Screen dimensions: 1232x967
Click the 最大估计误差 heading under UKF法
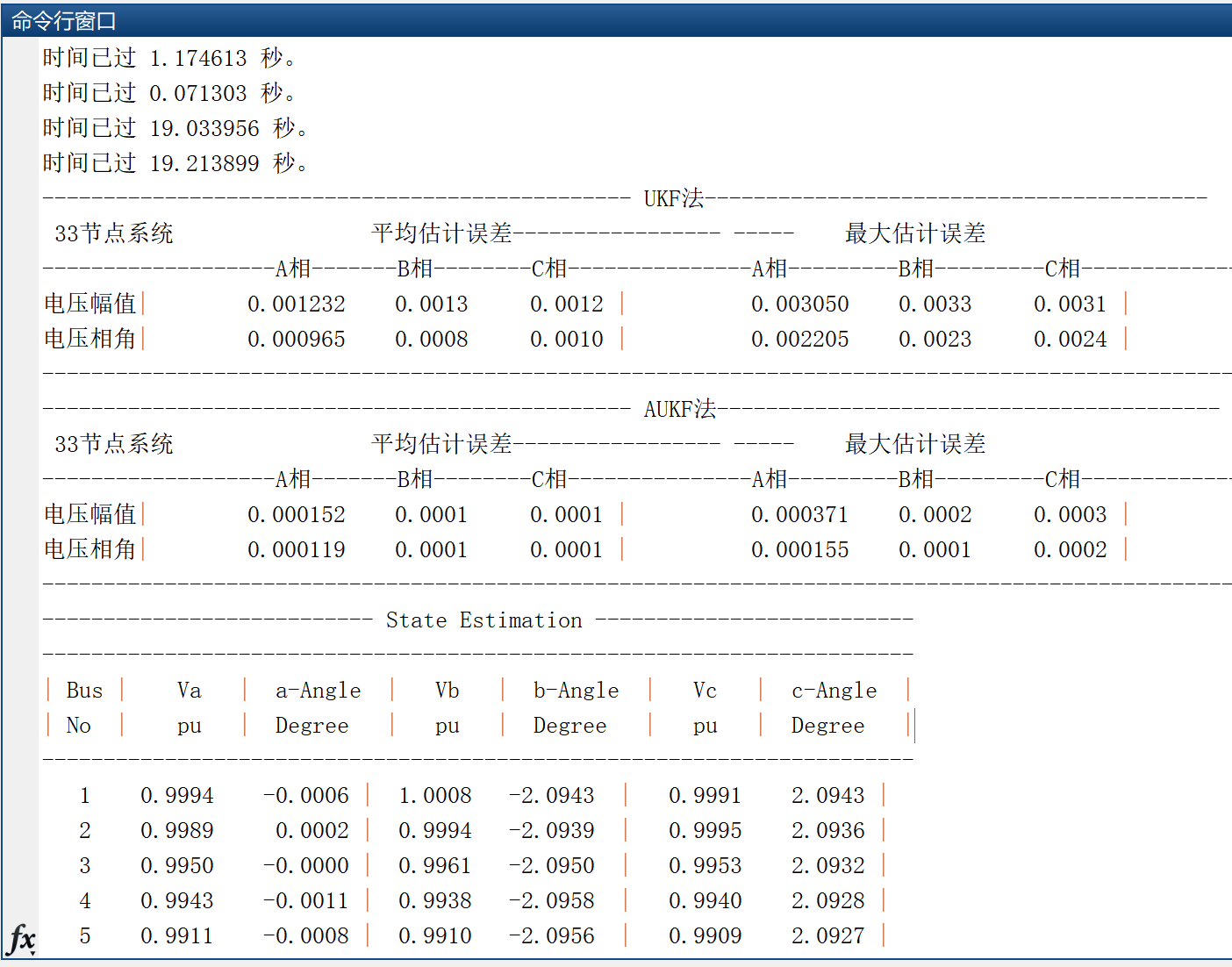915,233
